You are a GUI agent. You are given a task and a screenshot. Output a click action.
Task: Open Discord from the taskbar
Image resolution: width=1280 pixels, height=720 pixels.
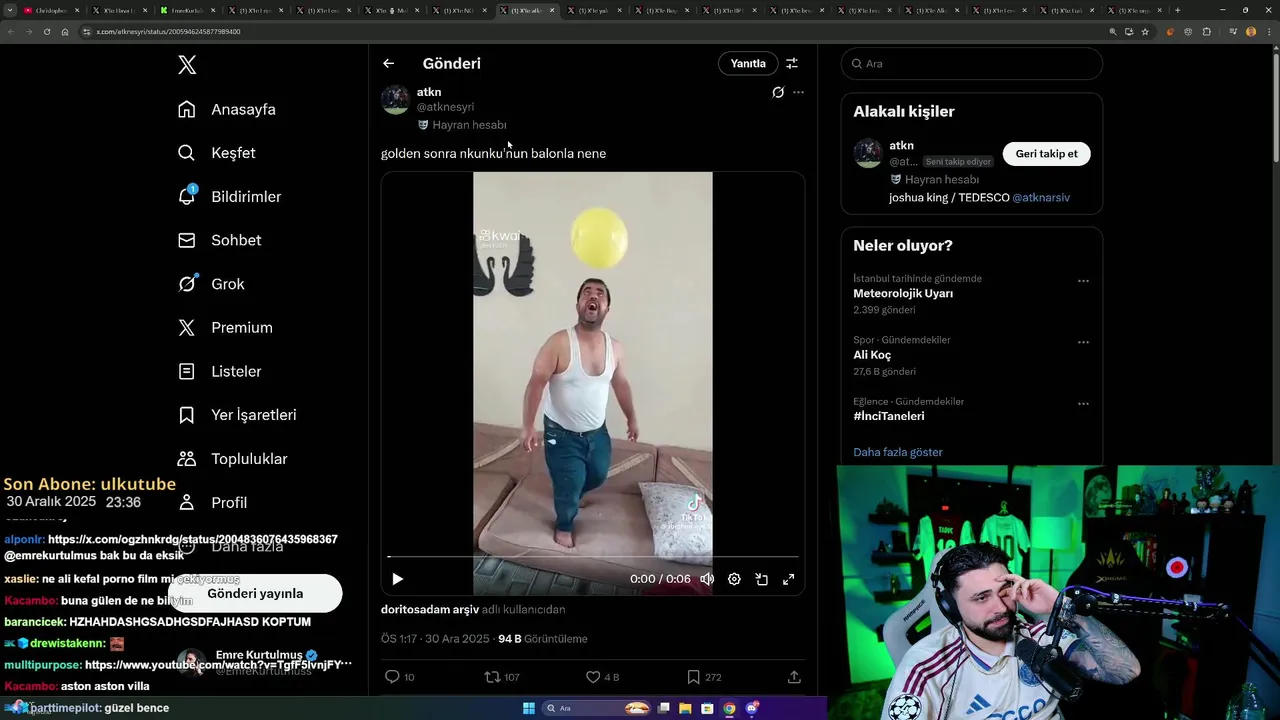tap(751, 708)
